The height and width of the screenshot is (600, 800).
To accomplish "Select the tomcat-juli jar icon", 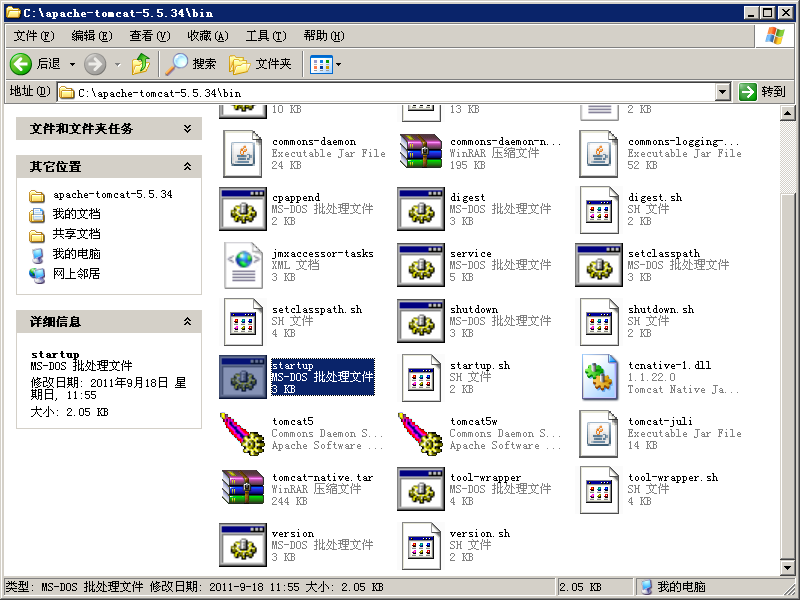I will [x=599, y=434].
